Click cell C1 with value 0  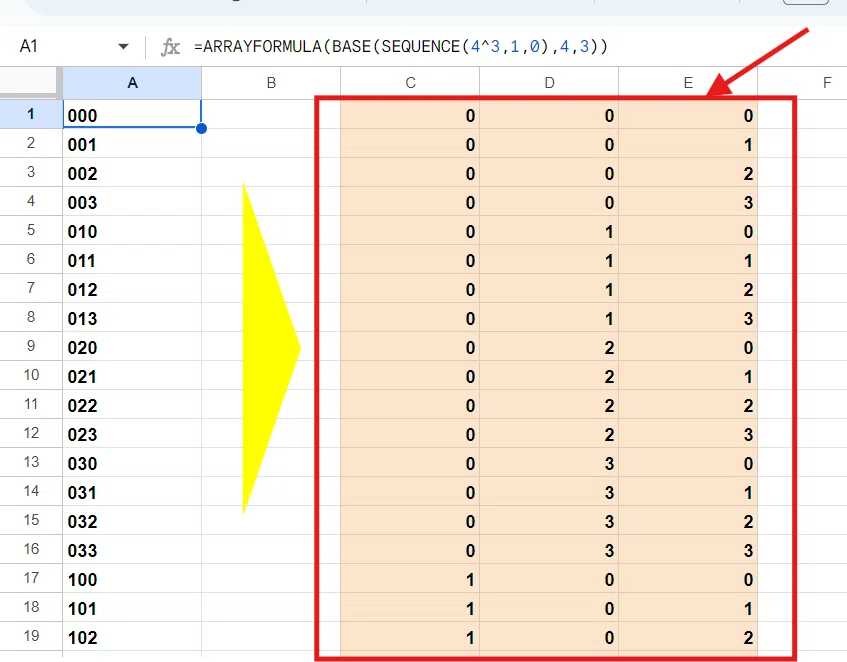[x=410, y=114]
